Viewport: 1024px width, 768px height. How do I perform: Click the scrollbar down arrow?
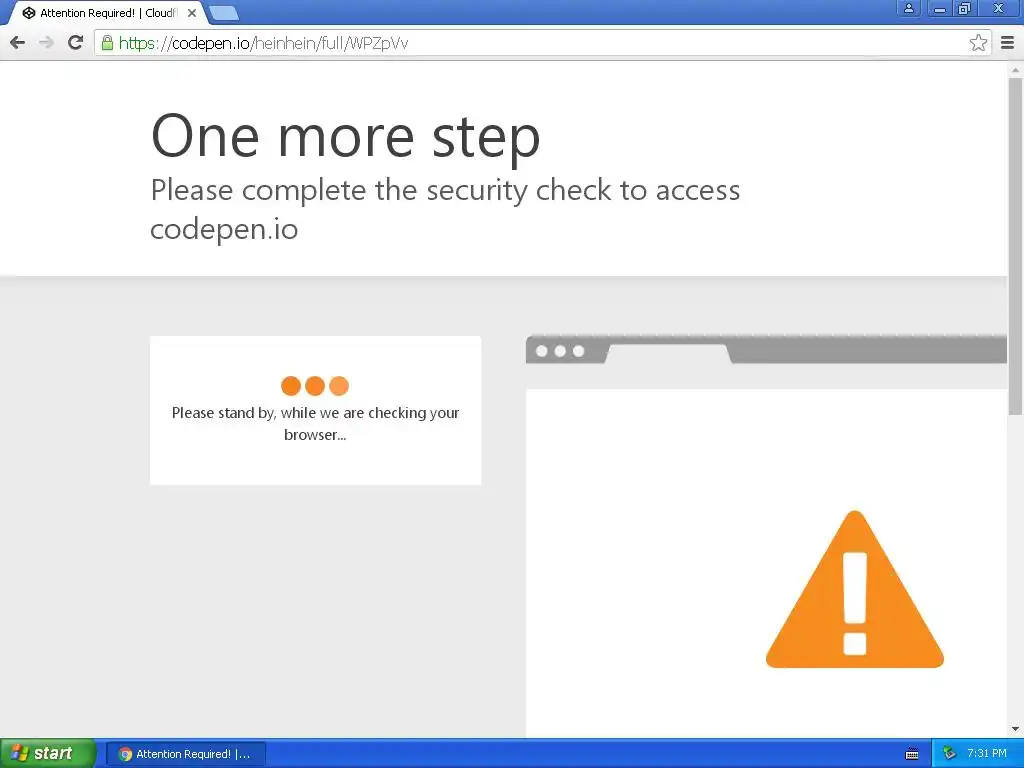click(x=1016, y=729)
